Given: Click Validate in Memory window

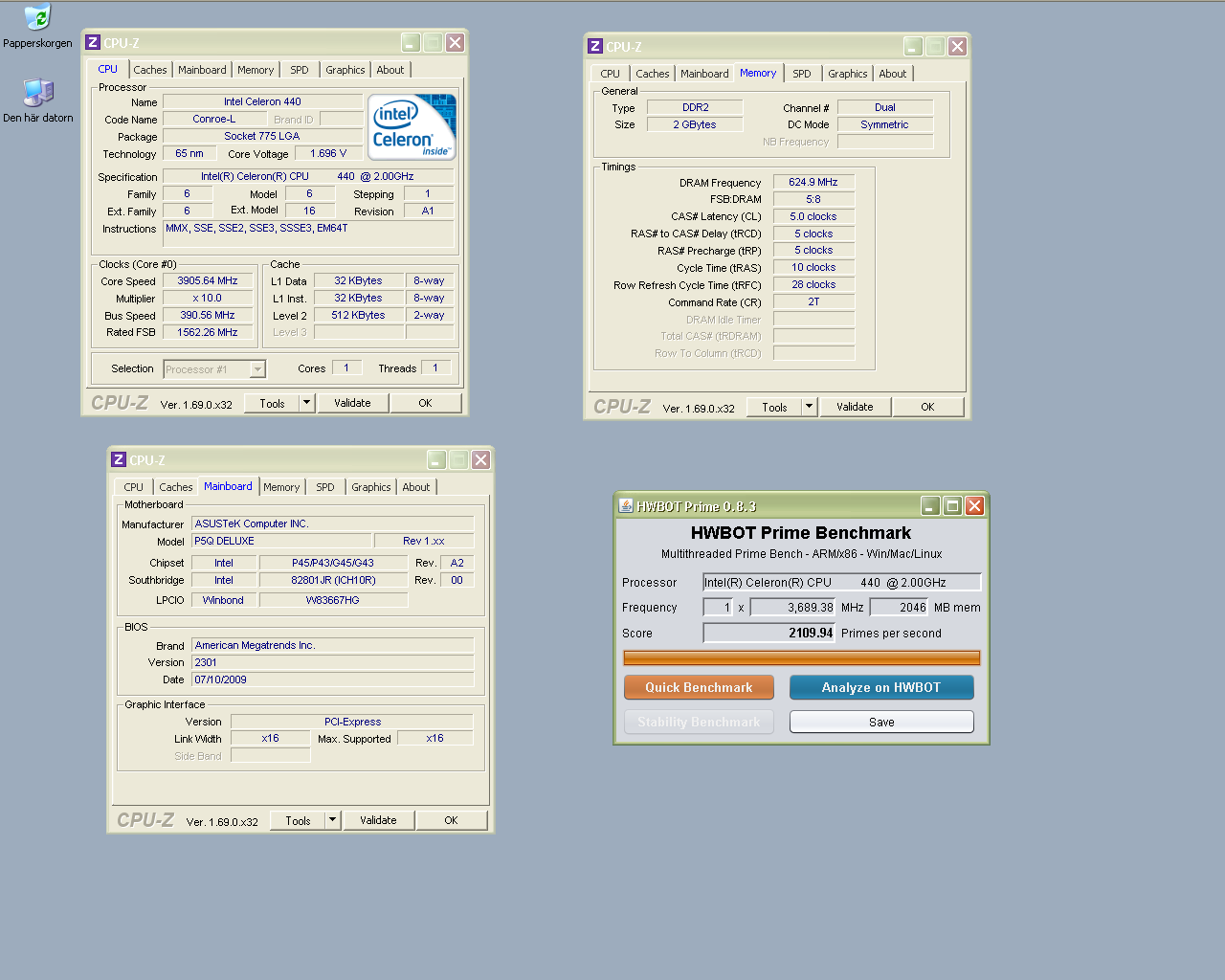Looking at the screenshot, I should pyautogui.click(x=855, y=407).
